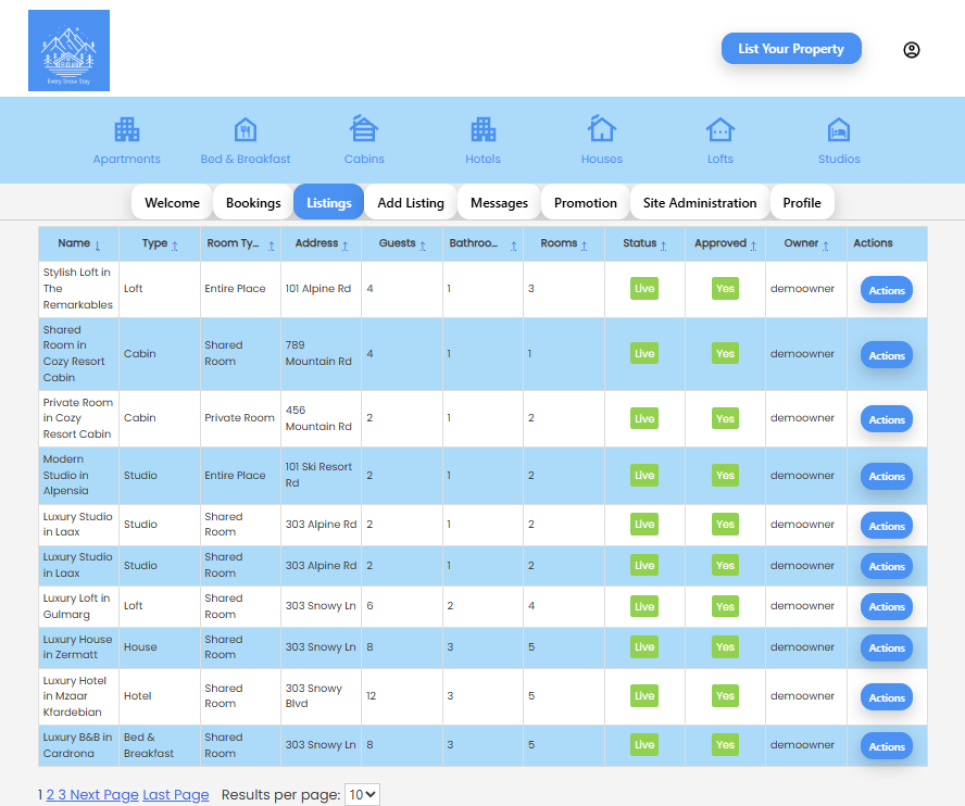Click the Every Snow Stay site logo
This screenshot has width=965, height=806.
click(x=69, y=51)
